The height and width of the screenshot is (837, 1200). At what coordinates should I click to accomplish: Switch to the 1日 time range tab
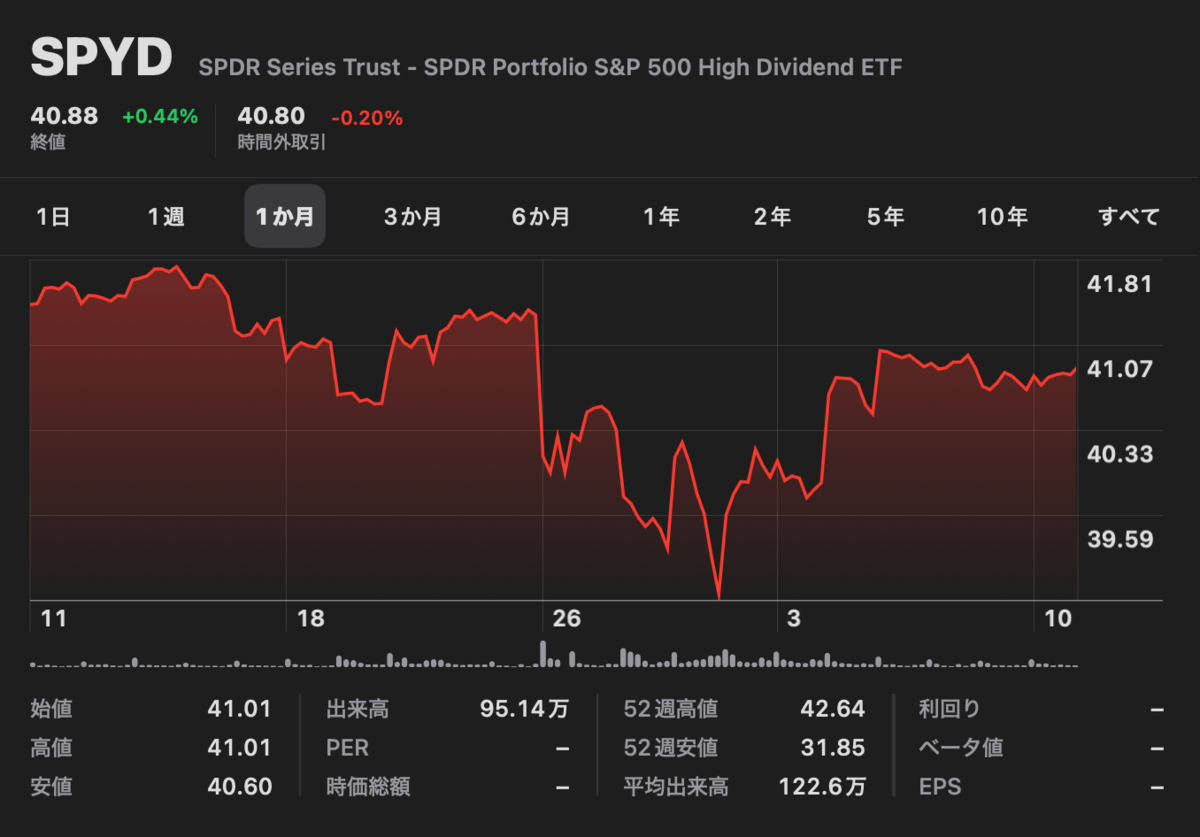[53, 216]
